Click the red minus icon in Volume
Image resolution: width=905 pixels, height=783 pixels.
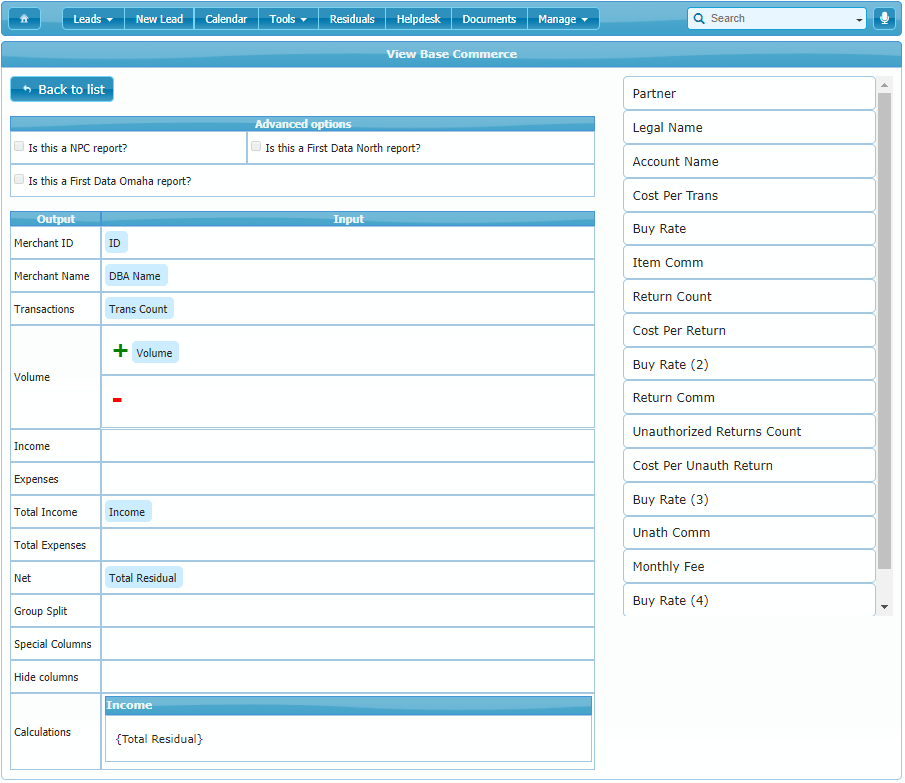click(x=117, y=400)
